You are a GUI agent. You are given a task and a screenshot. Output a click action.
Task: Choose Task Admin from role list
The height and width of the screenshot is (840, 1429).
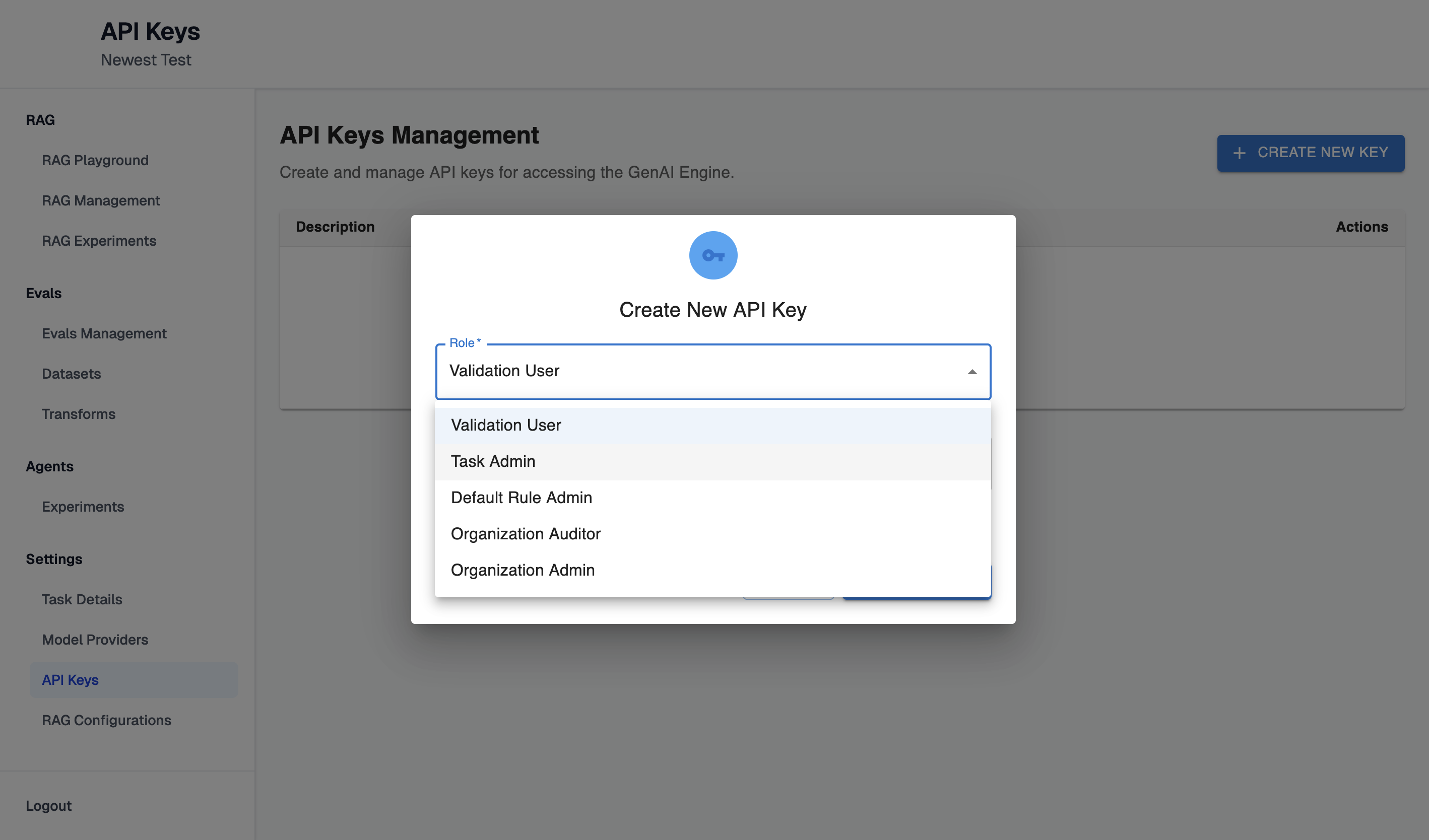493,461
